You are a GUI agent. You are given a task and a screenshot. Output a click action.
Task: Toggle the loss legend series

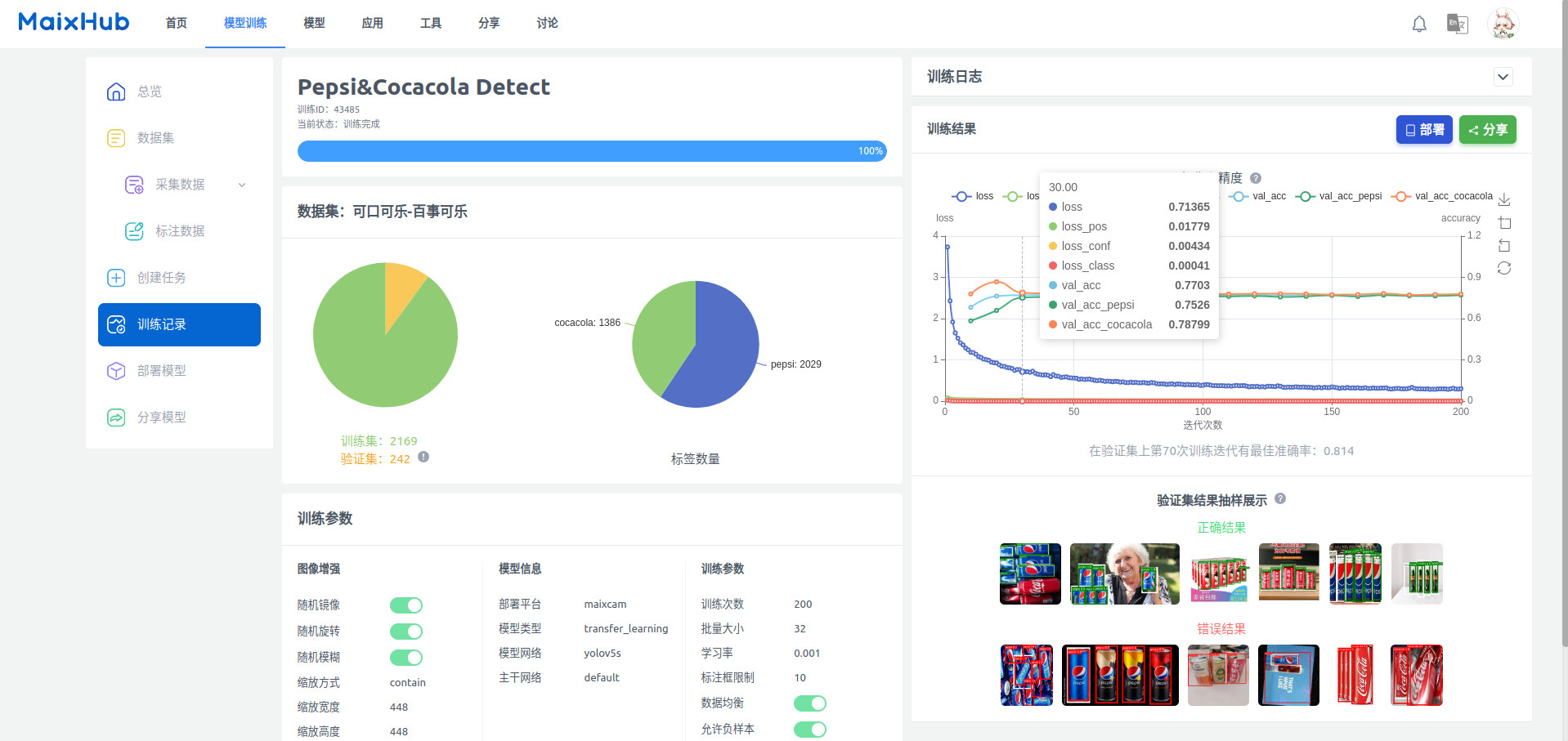[x=973, y=196]
